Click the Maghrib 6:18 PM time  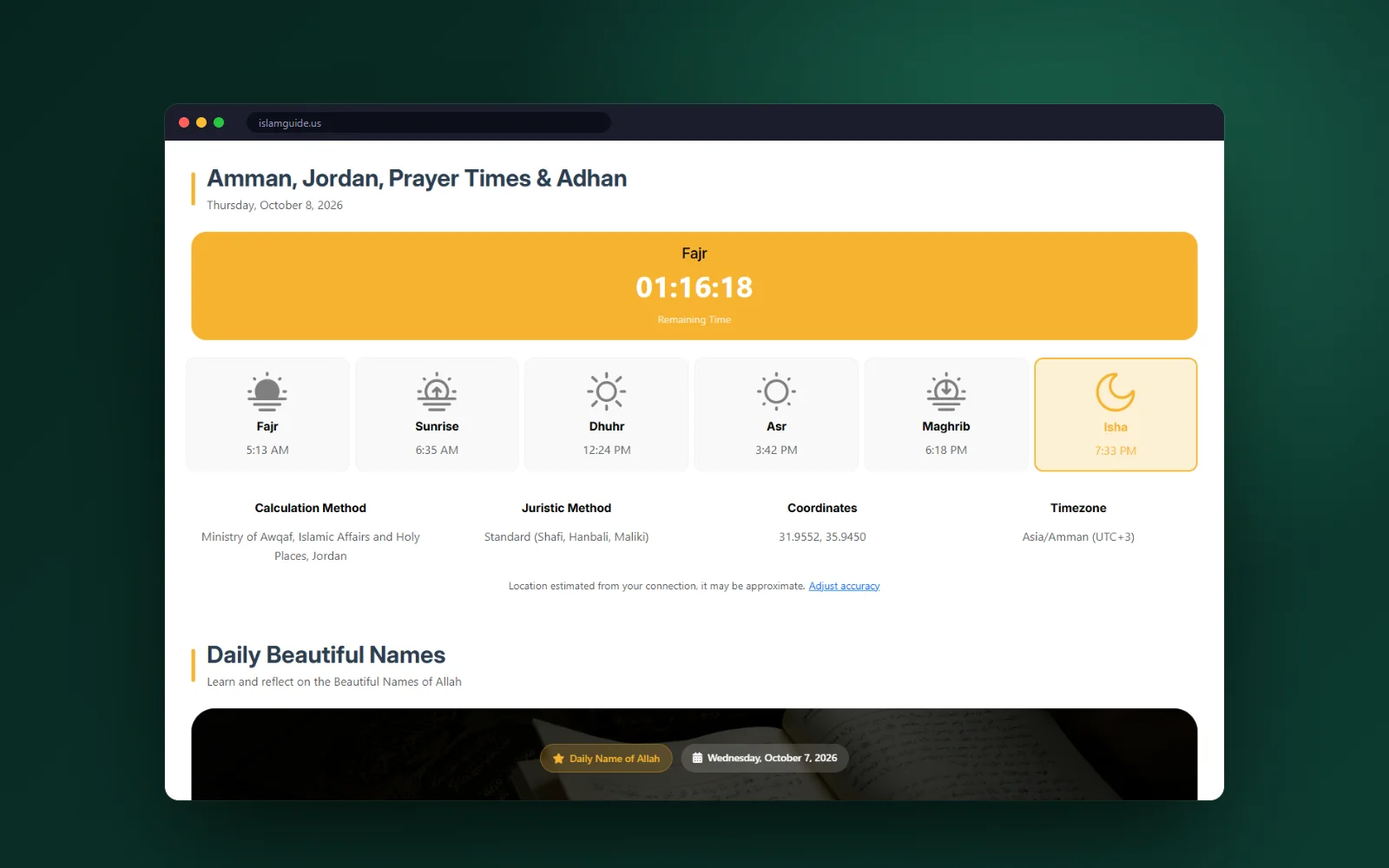pyautogui.click(x=946, y=450)
